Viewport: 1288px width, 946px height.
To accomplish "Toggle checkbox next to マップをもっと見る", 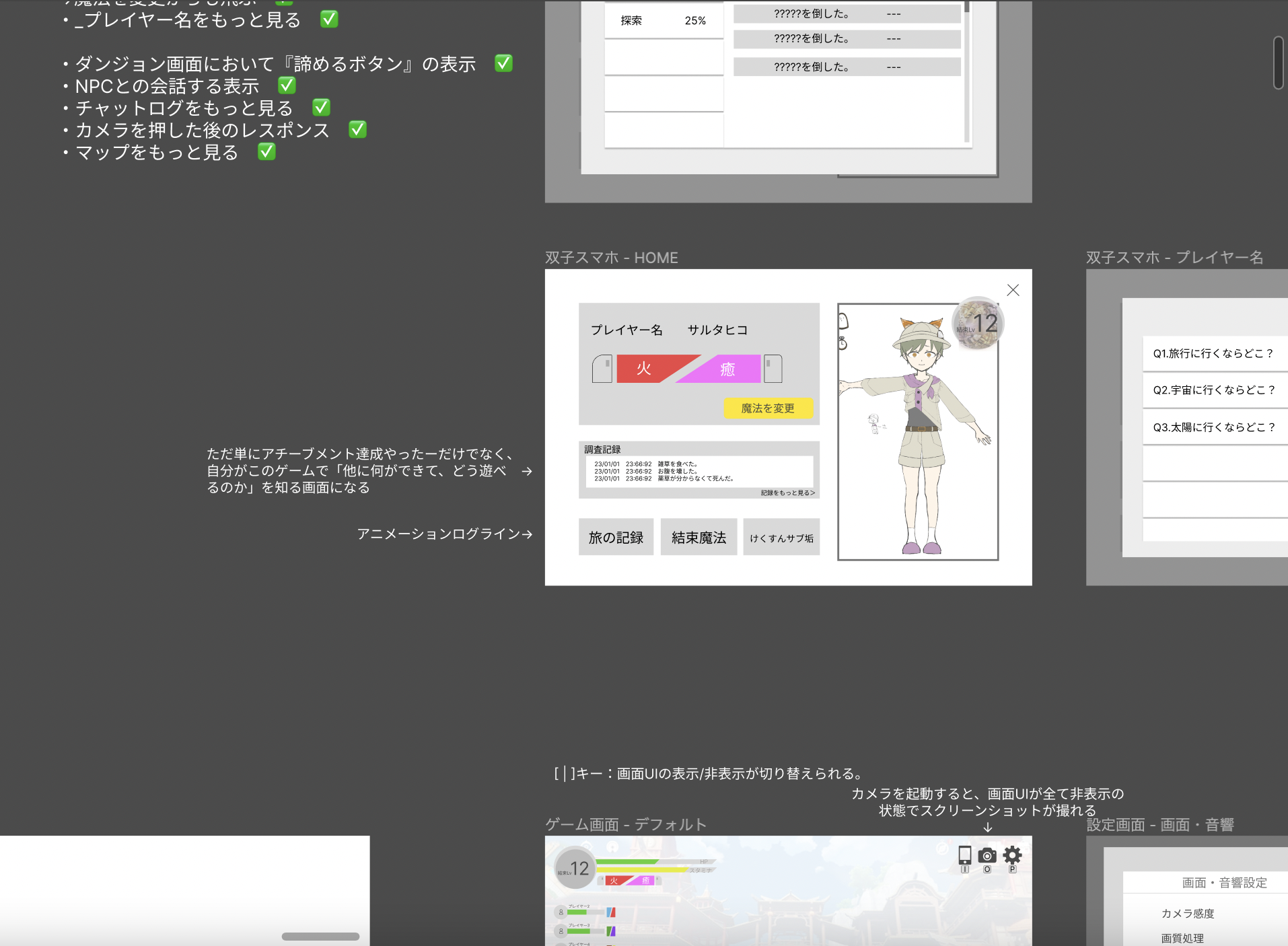I will tap(266, 152).
